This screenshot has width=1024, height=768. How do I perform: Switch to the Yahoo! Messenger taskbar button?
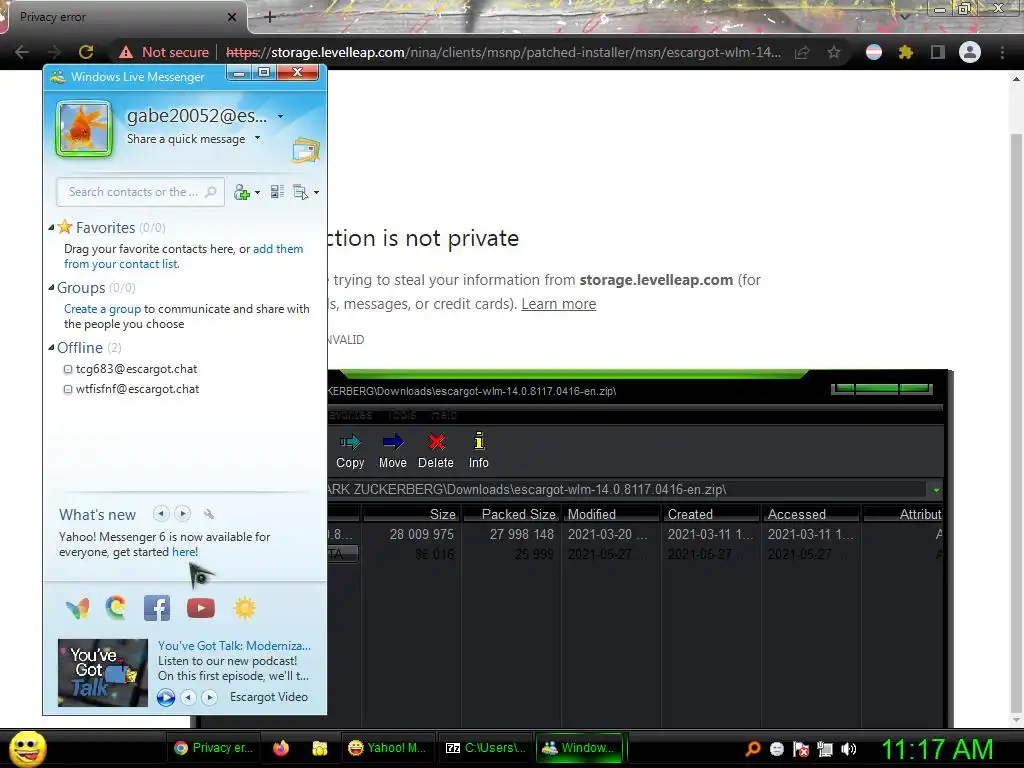click(387, 748)
